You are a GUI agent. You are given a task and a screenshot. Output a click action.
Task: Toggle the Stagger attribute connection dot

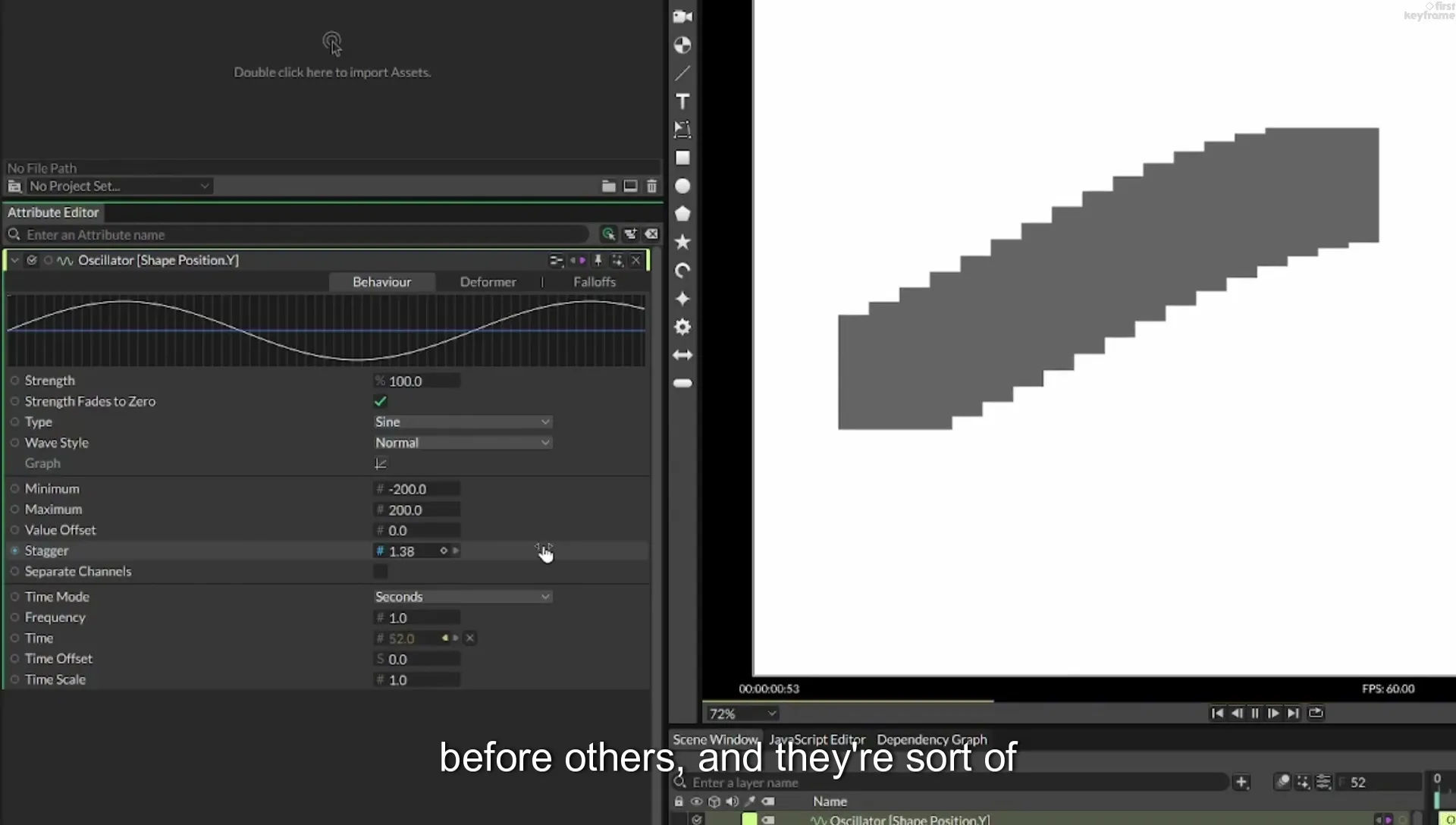point(14,551)
